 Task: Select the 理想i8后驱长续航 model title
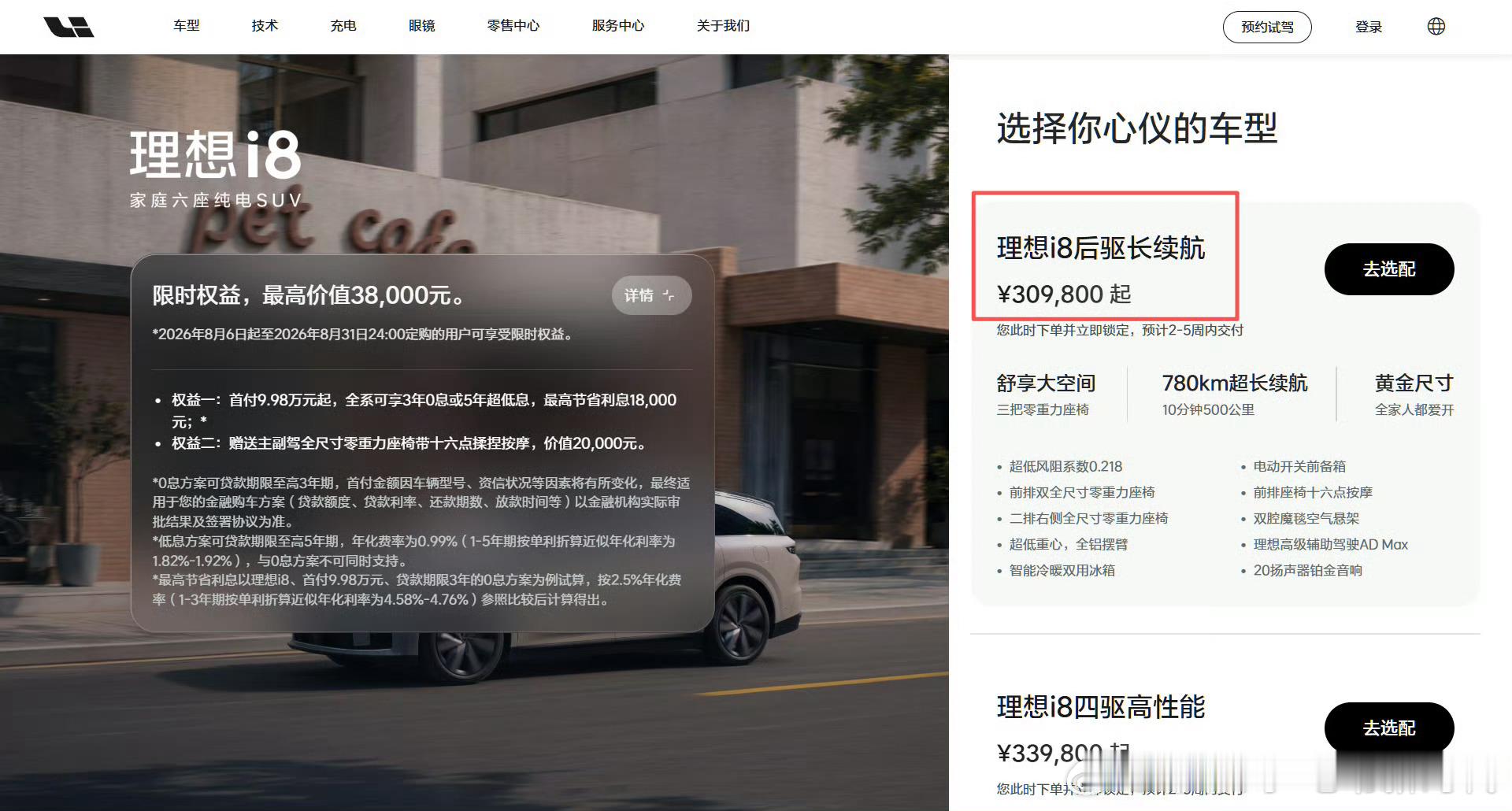[x=1101, y=248]
